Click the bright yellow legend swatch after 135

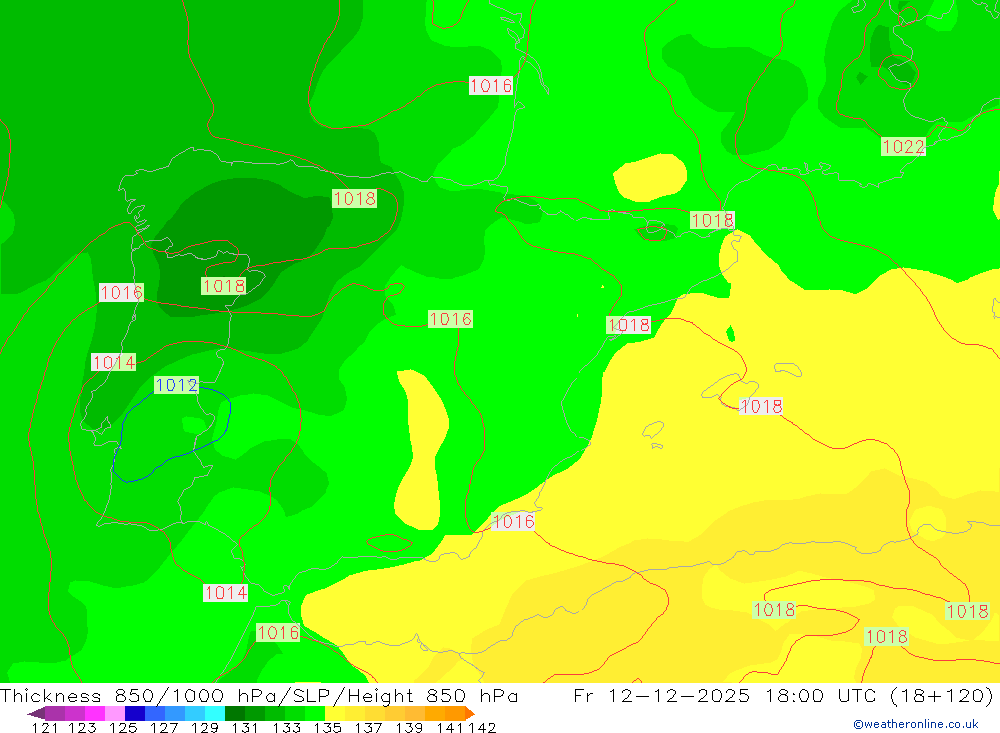click(x=335, y=713)
